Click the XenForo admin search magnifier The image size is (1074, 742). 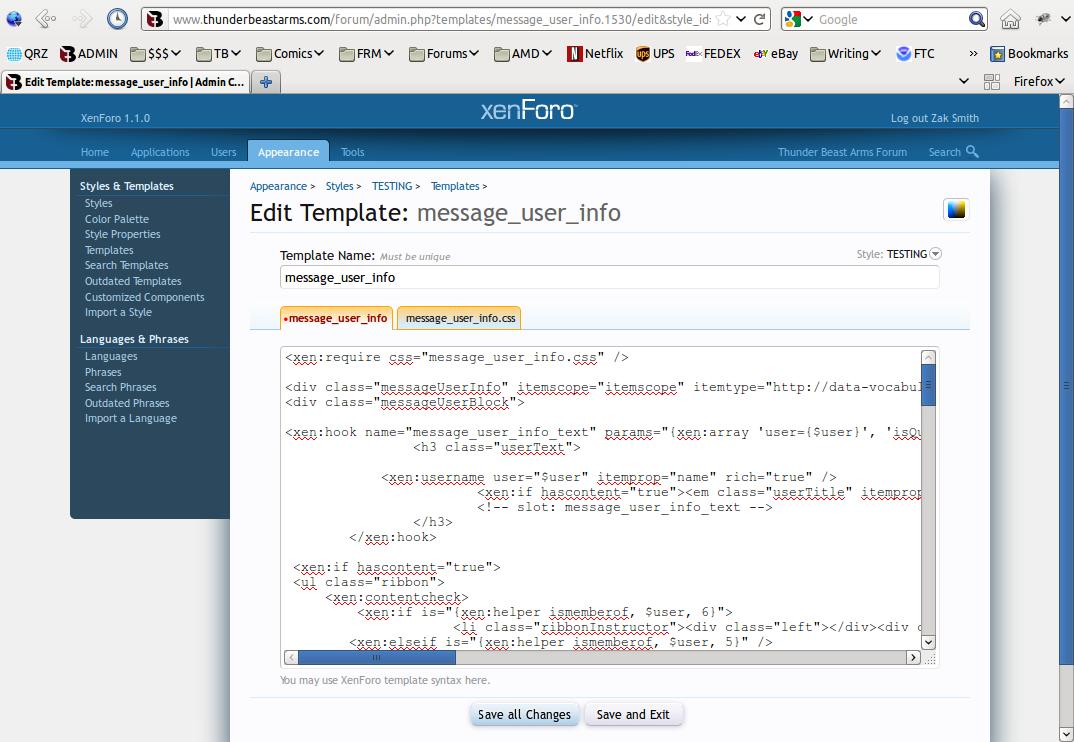[972, 152]
